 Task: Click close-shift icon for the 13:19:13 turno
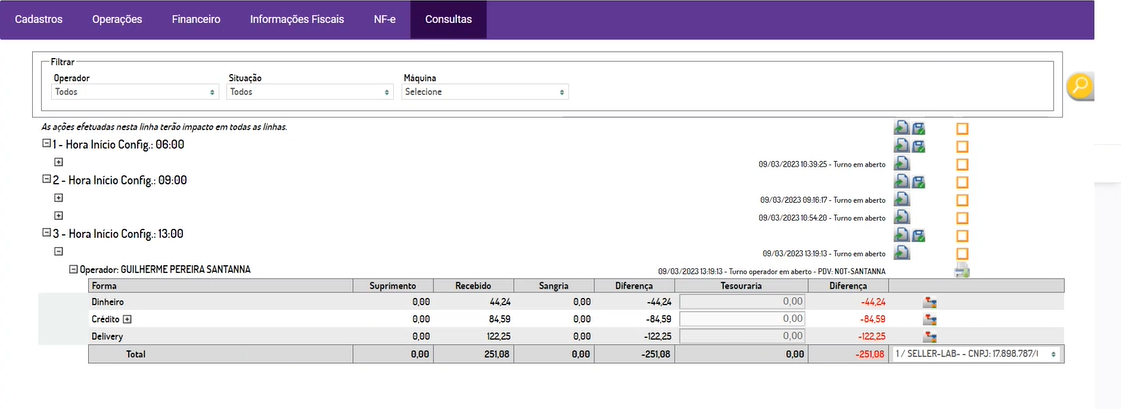pyautogui.click(x=901, y=253)
